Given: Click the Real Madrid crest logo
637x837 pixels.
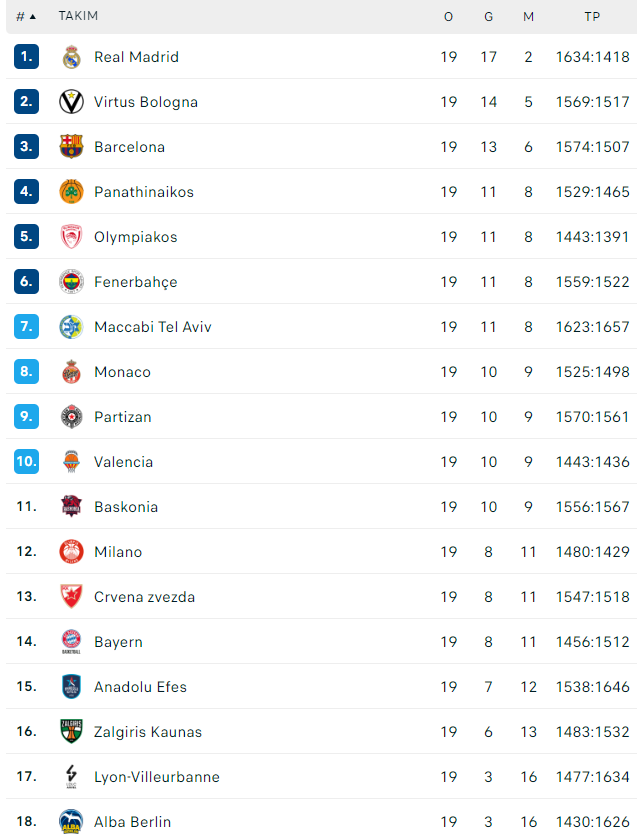Looking at the screenshot, I should pyautogui.click(x=71, y=57).
